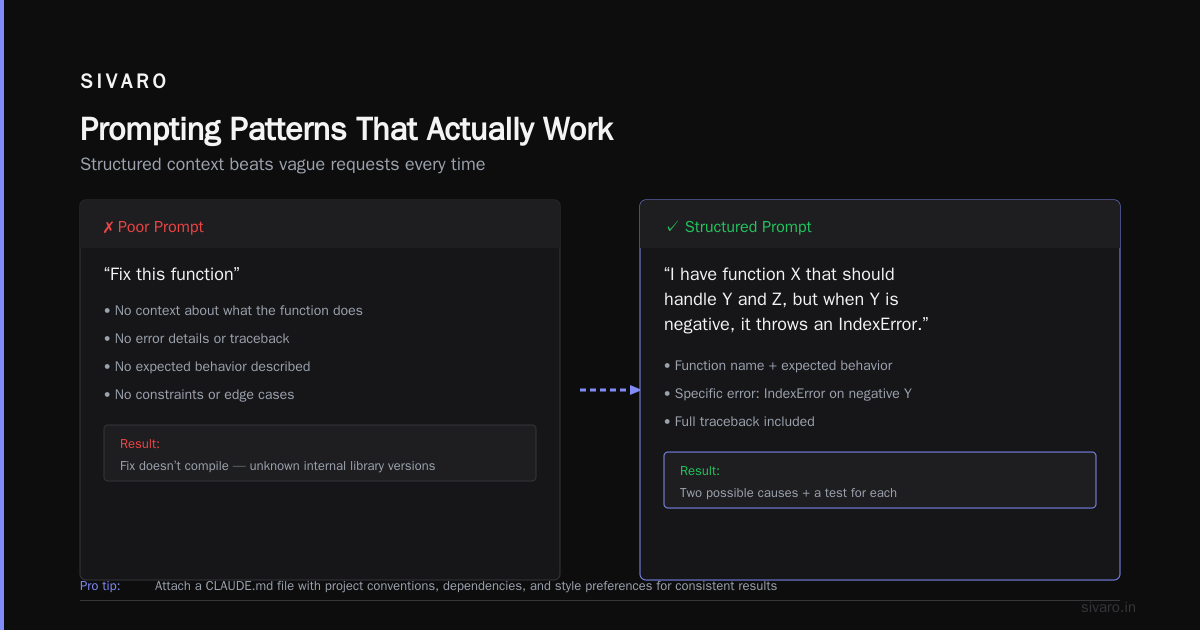Click quote starting "I have function X that should"

click(x=797, y=299)
